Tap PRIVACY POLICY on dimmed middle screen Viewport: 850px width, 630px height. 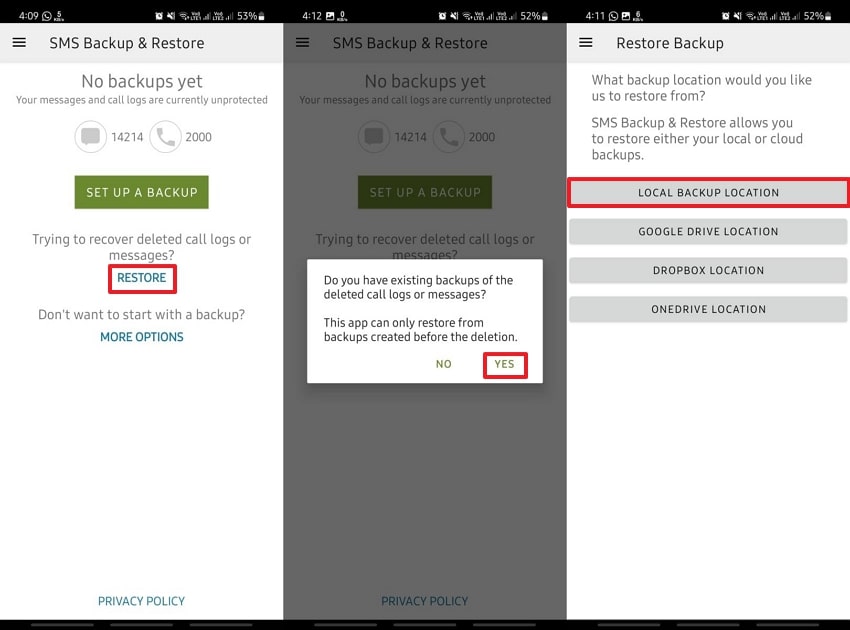coord(424,601)
